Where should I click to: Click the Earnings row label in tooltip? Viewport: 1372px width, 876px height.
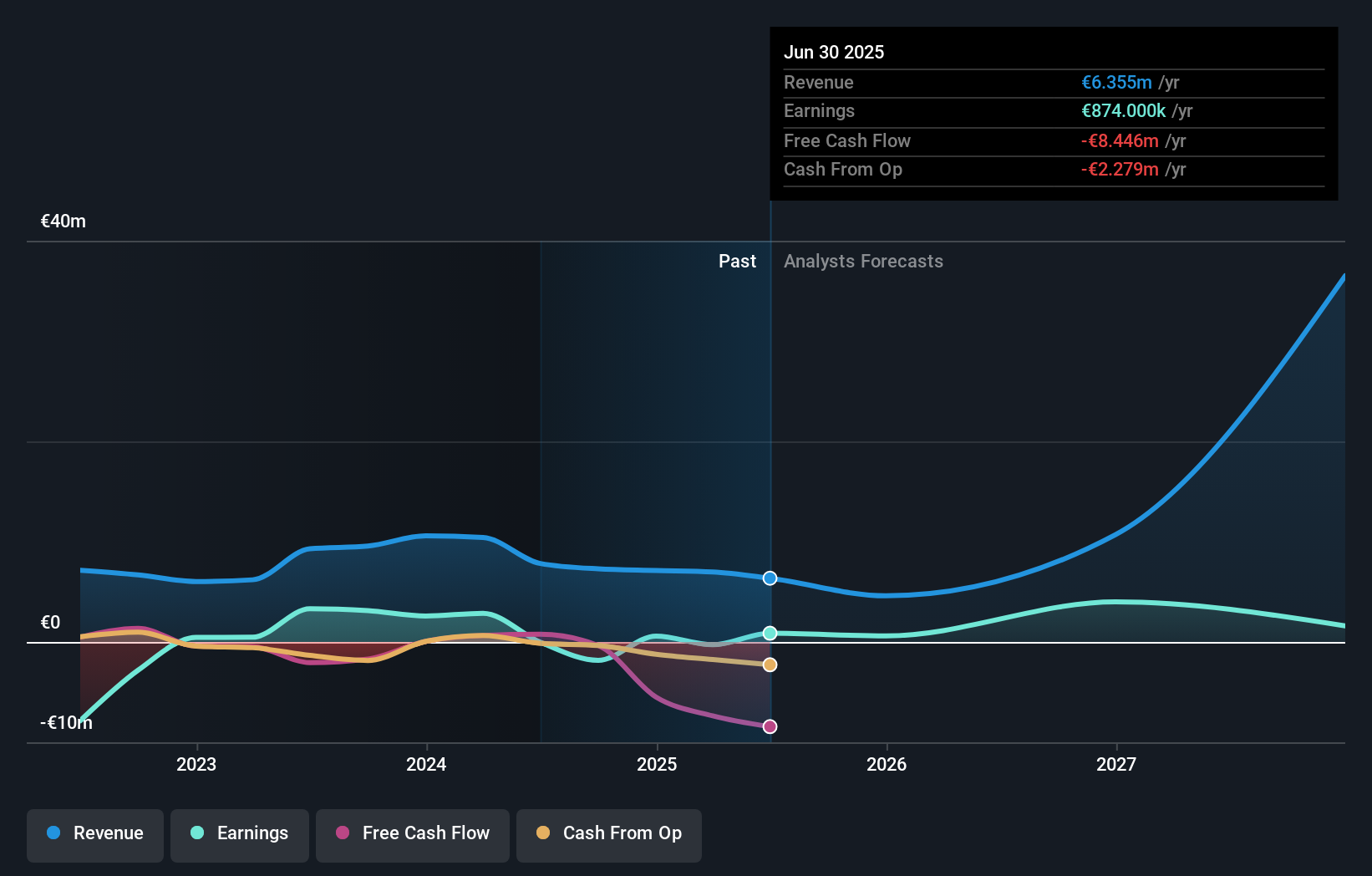click(819, 111)
